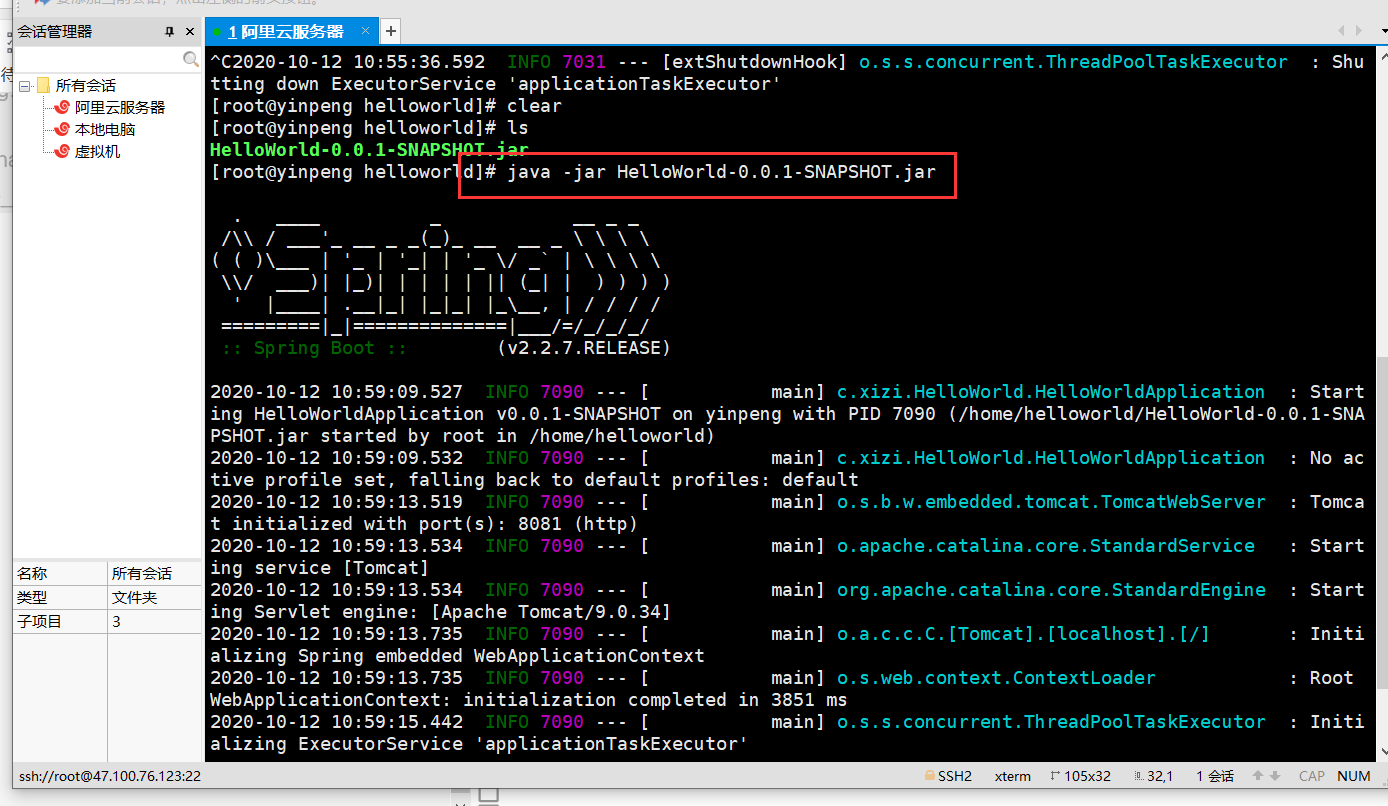The height and width of the screenshot is (806, 1388).
Task: Open the 本地电脑 session
Action: coord(105,130)
